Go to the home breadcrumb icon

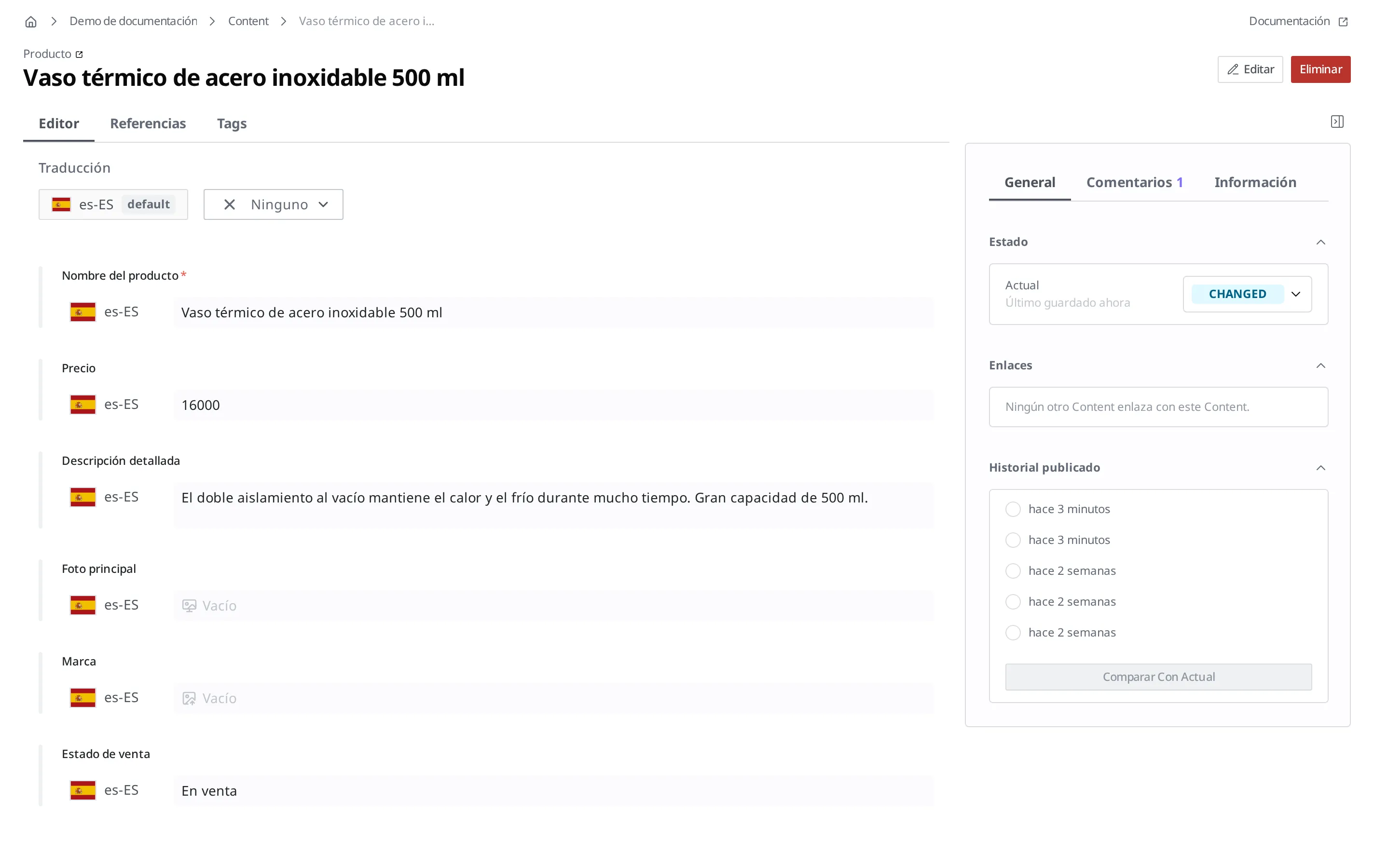31,22
